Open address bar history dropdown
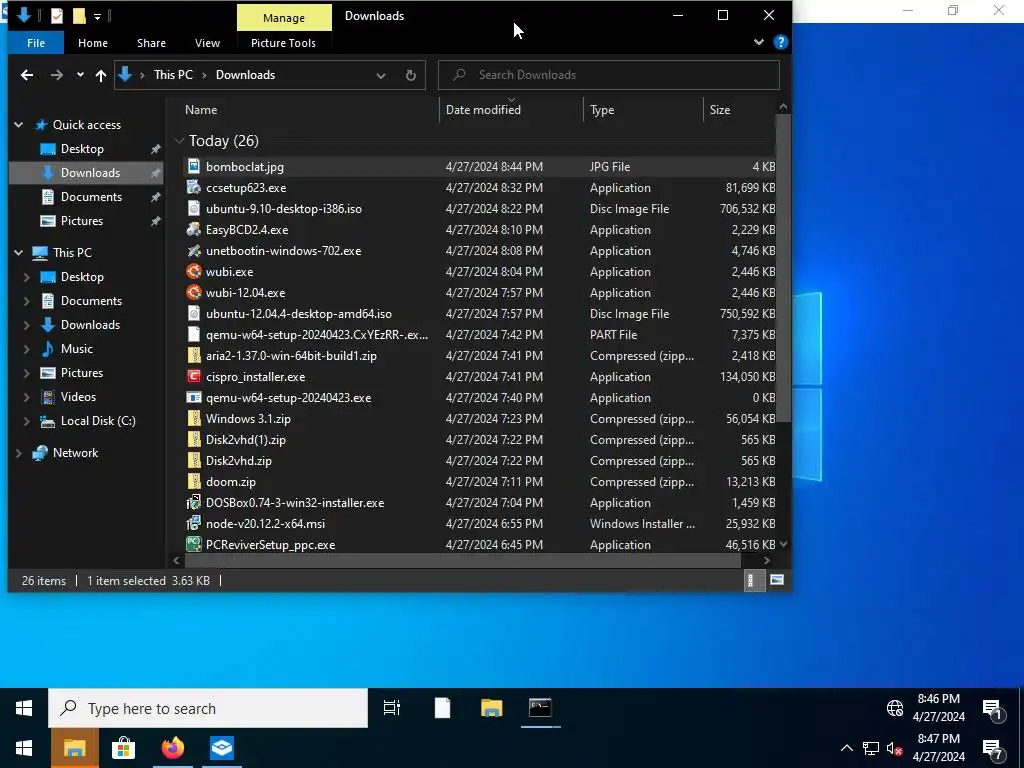Image resolution: width=1024 pixels, height=768 pixels. (x=381, y=75)
